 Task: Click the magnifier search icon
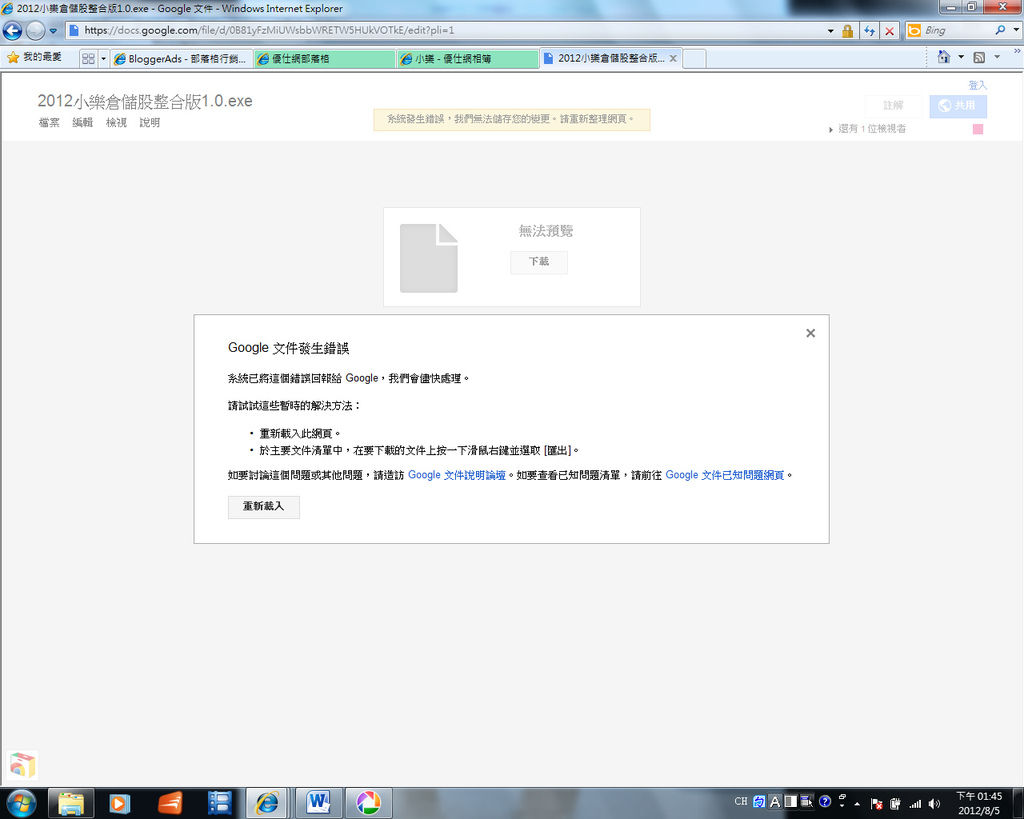(x=1000, y=30)
